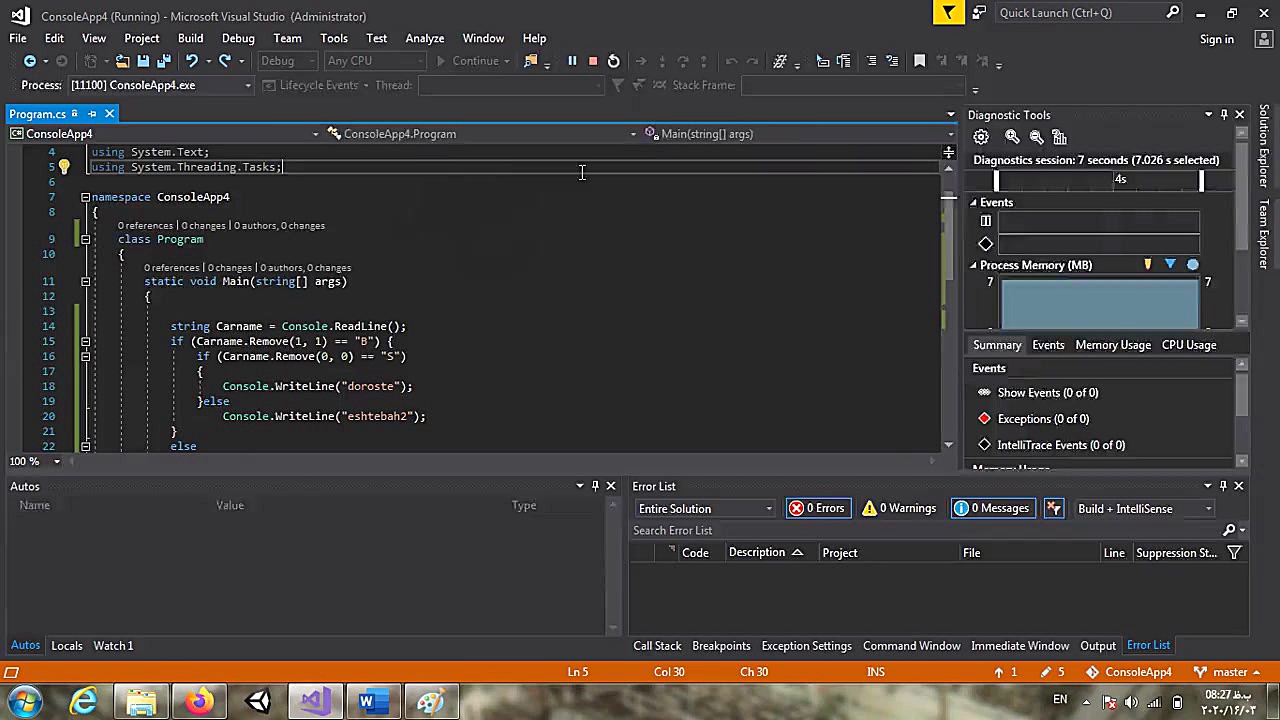
Task: Toggle the 0 Messages filter
Action: (991, 508)
